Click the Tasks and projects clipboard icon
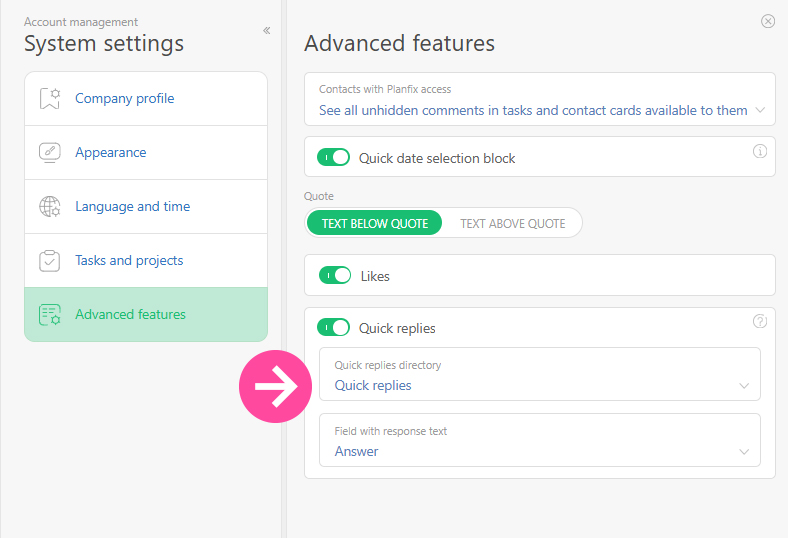This screenshot has height=538, width=788. [50, 261]
